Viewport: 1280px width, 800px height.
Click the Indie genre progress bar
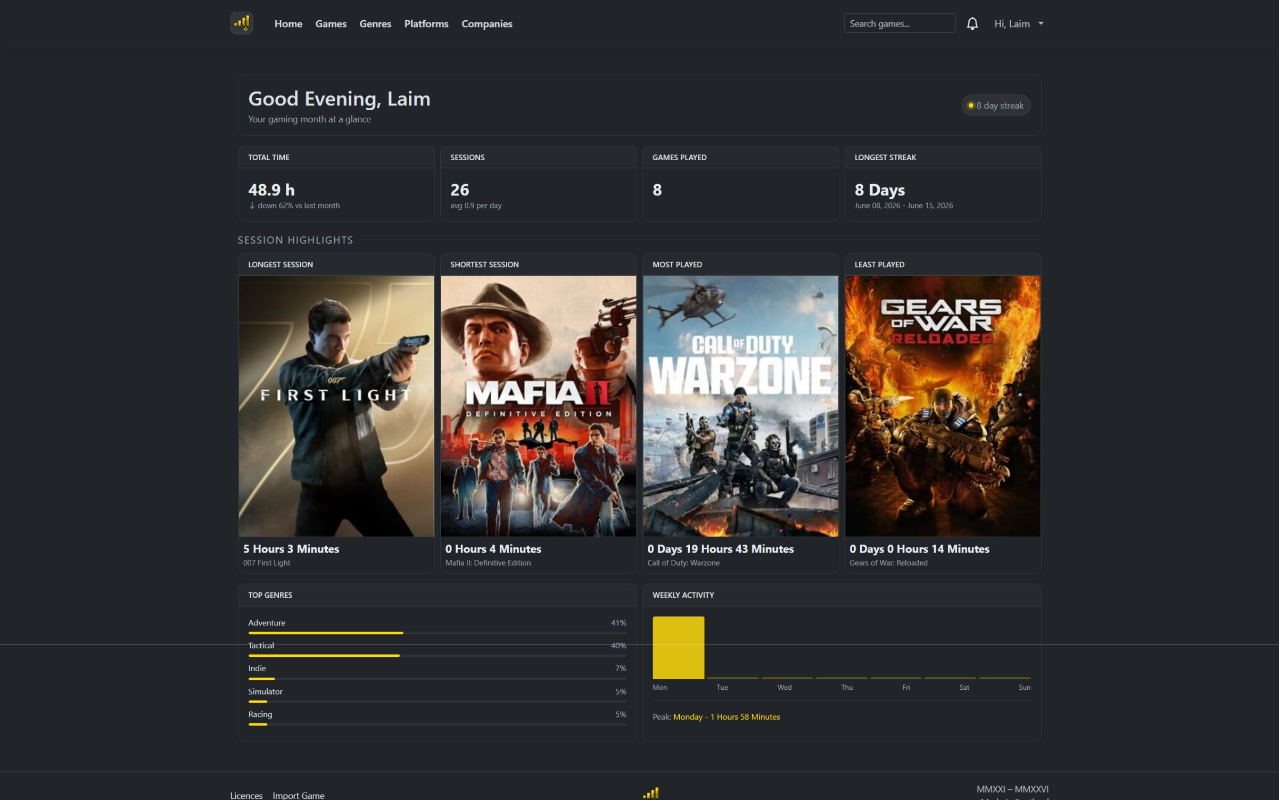pos(438,679)
